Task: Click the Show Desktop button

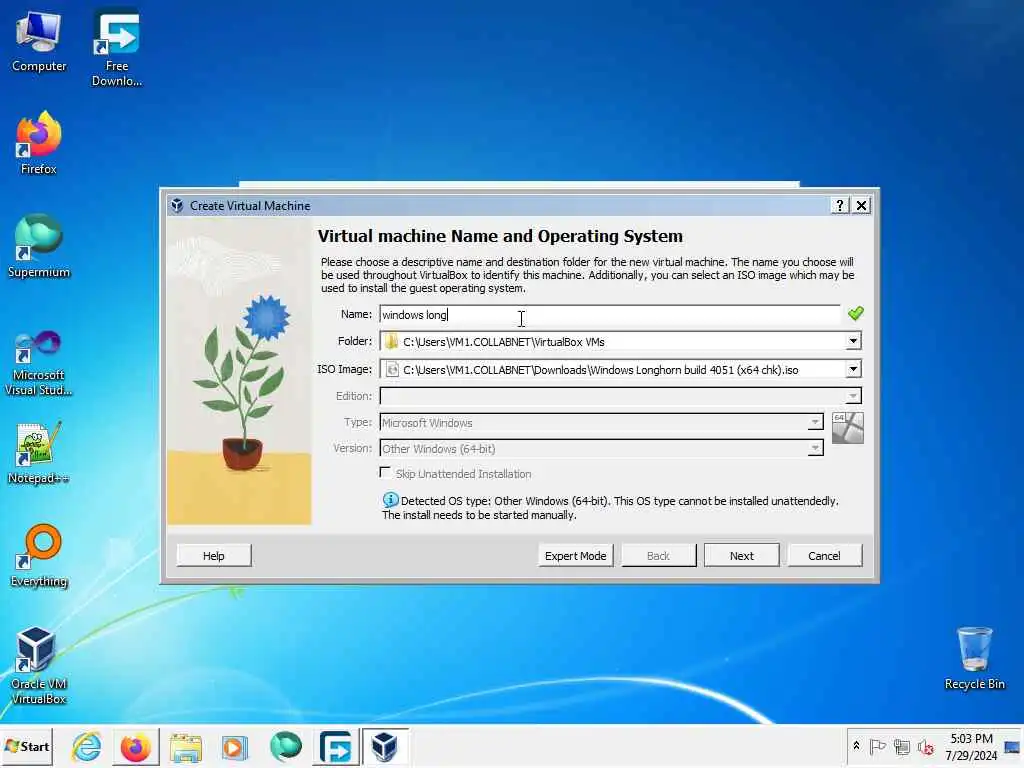Action: pos(1013,746)
